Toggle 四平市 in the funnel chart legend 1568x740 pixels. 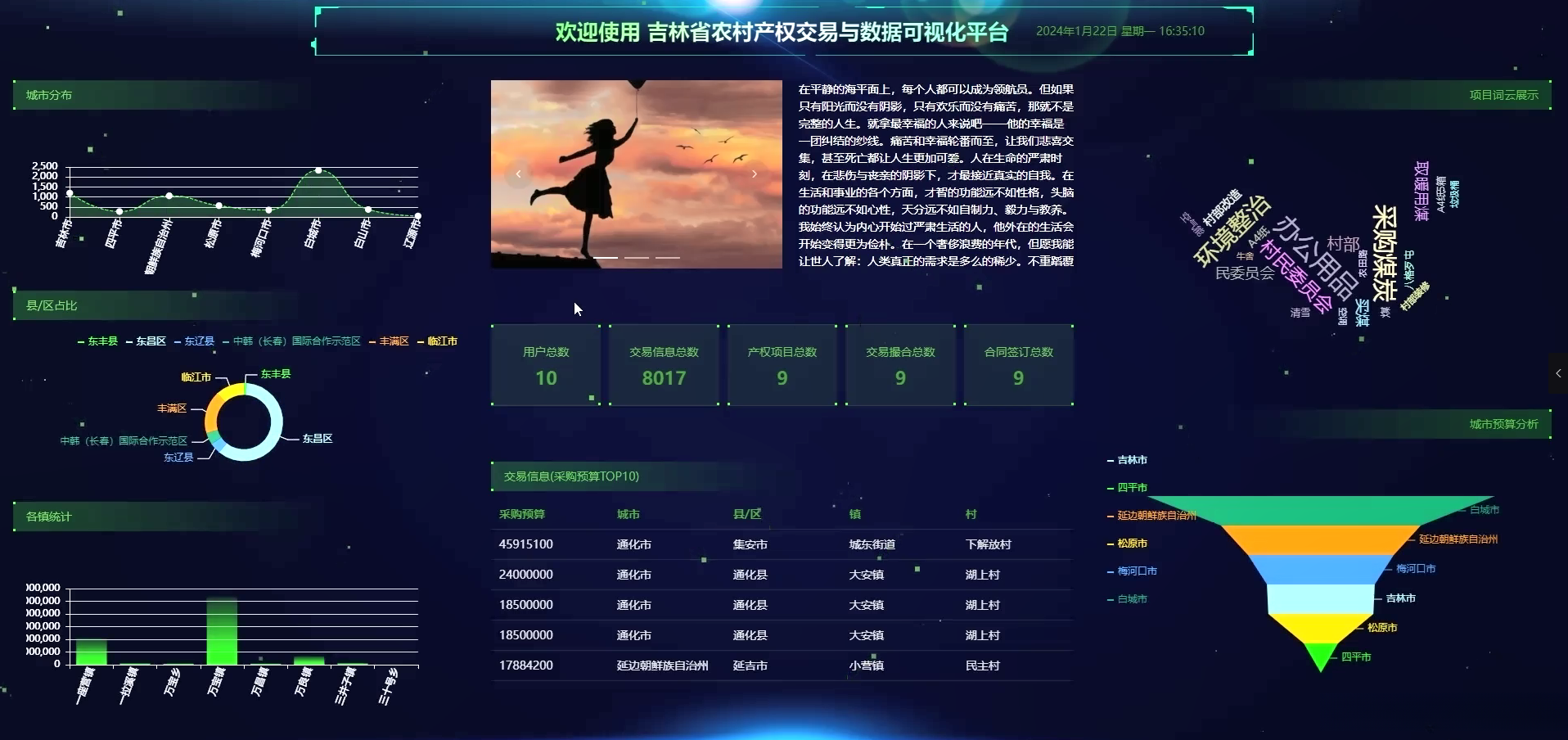[1133, 488]
